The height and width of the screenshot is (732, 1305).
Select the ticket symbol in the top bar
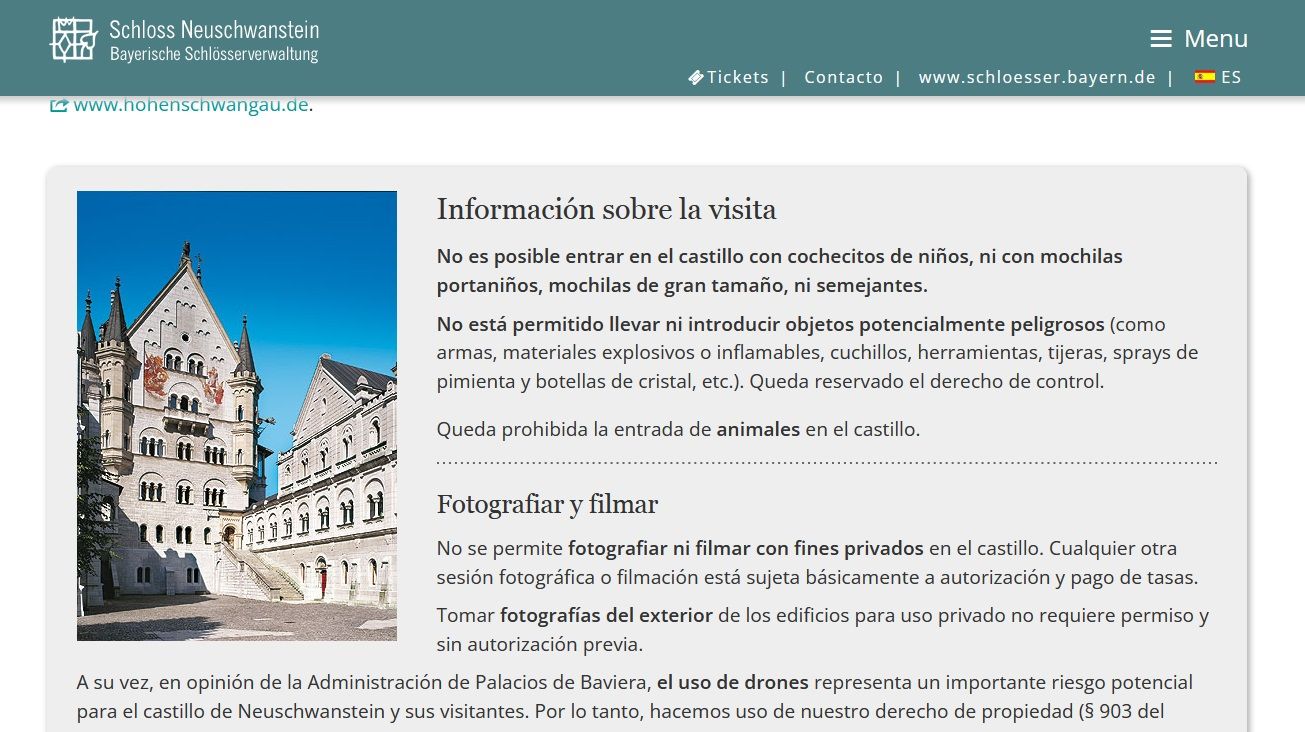695,76
